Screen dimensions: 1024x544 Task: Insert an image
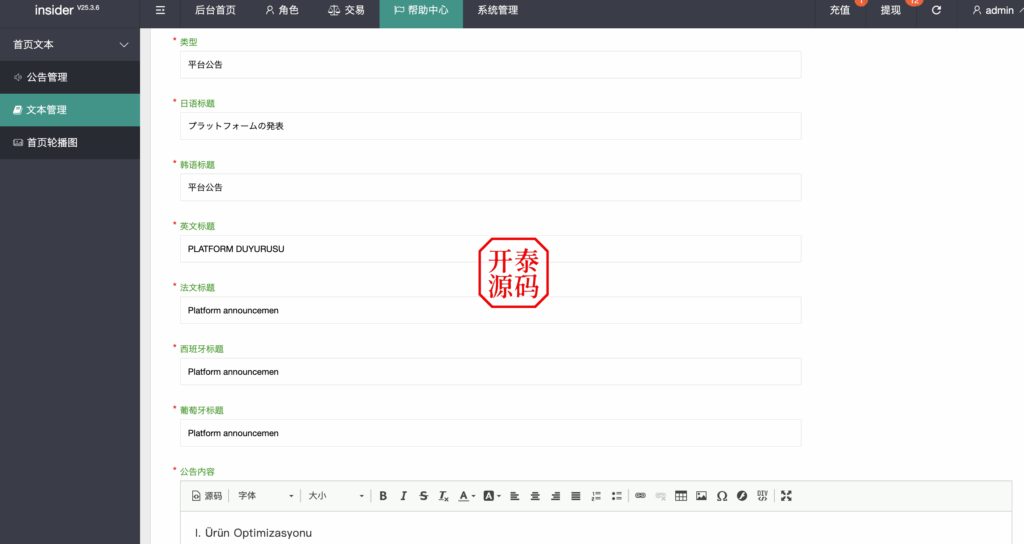701,496
